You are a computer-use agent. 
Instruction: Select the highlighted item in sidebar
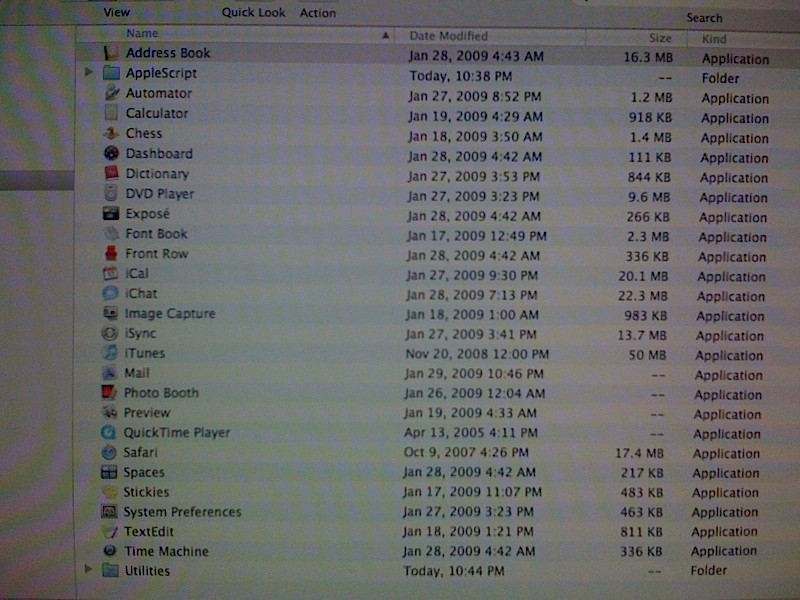coord(37,181)
